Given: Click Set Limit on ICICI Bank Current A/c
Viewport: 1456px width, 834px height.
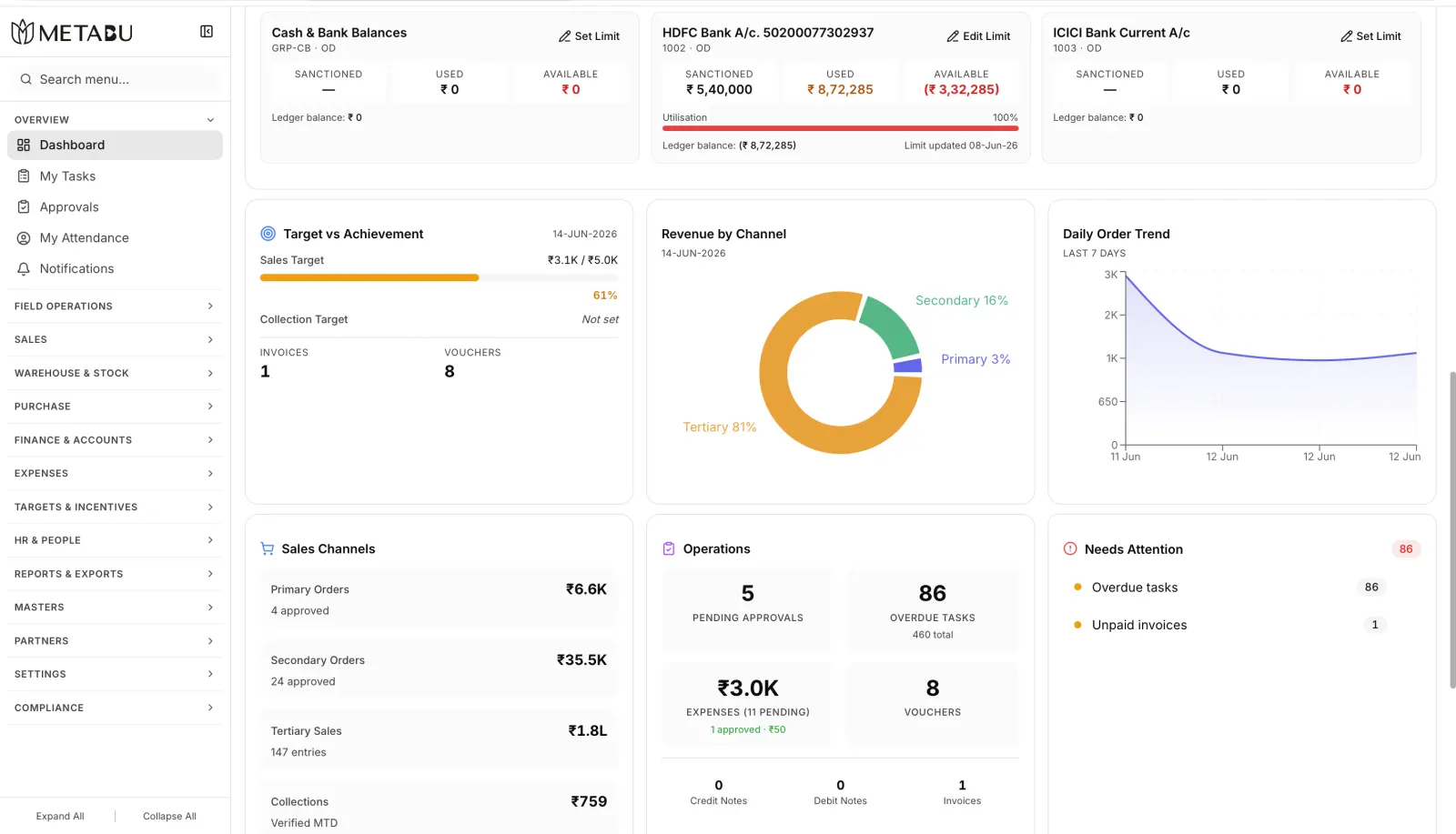Looking at the screenshot, I should [1370, 36].
